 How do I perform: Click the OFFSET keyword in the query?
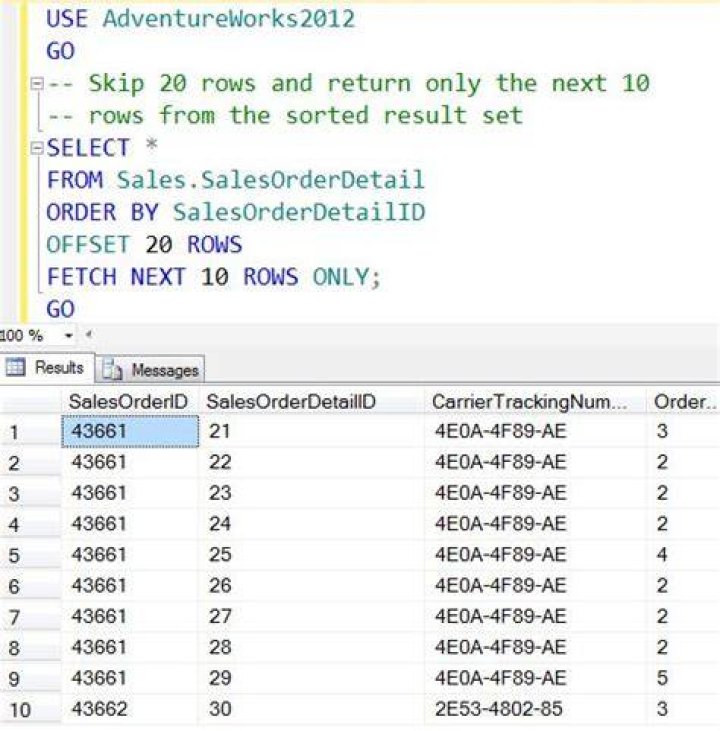[88, 244]
